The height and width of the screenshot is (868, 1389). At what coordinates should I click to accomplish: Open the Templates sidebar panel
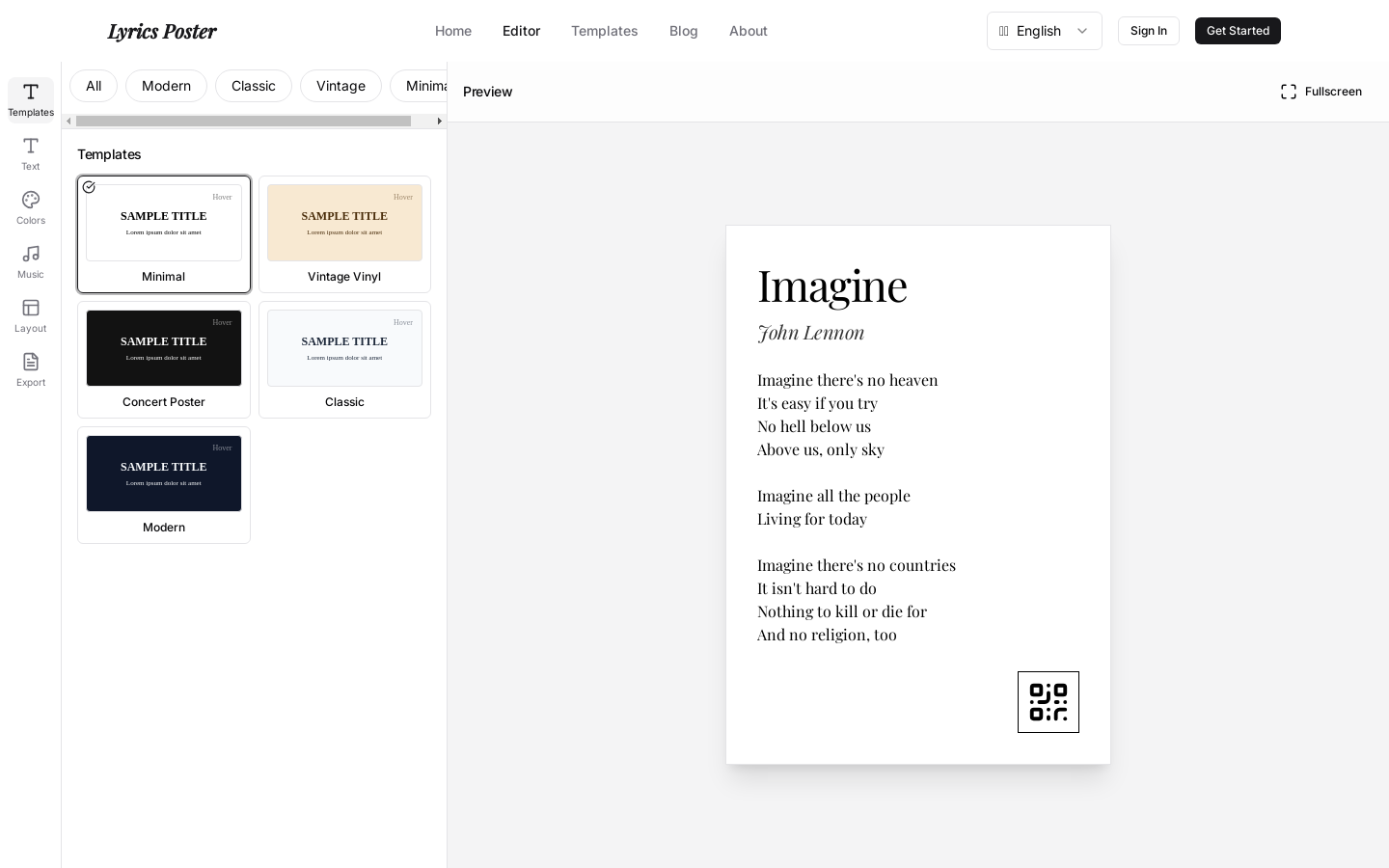31,100
